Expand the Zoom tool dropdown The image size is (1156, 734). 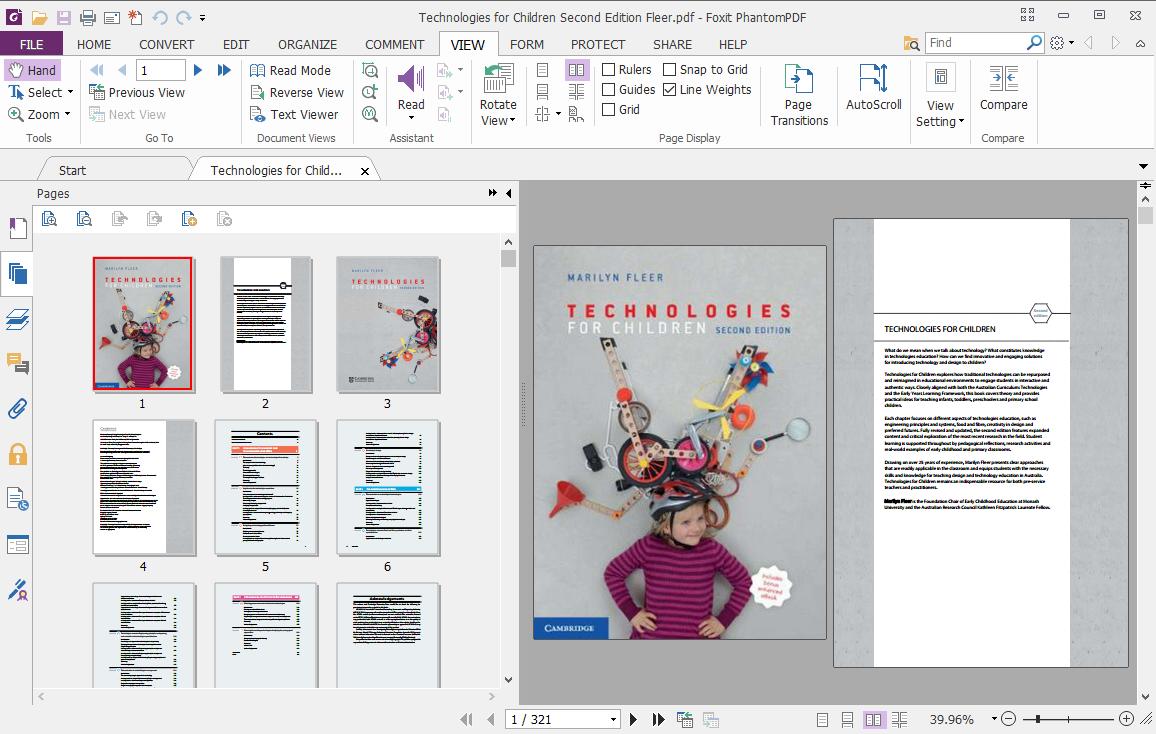68,114
